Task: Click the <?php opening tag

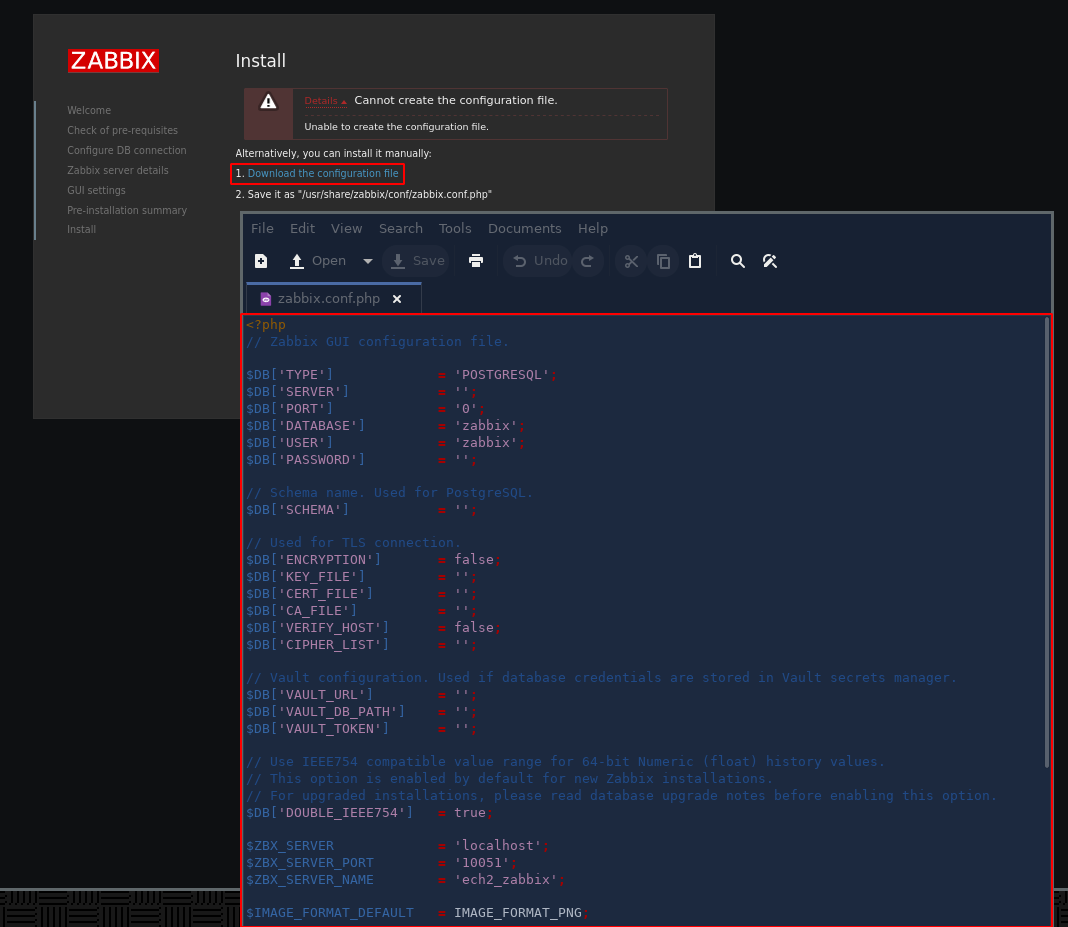Action: pyautogui.click(x=266, y=325)
